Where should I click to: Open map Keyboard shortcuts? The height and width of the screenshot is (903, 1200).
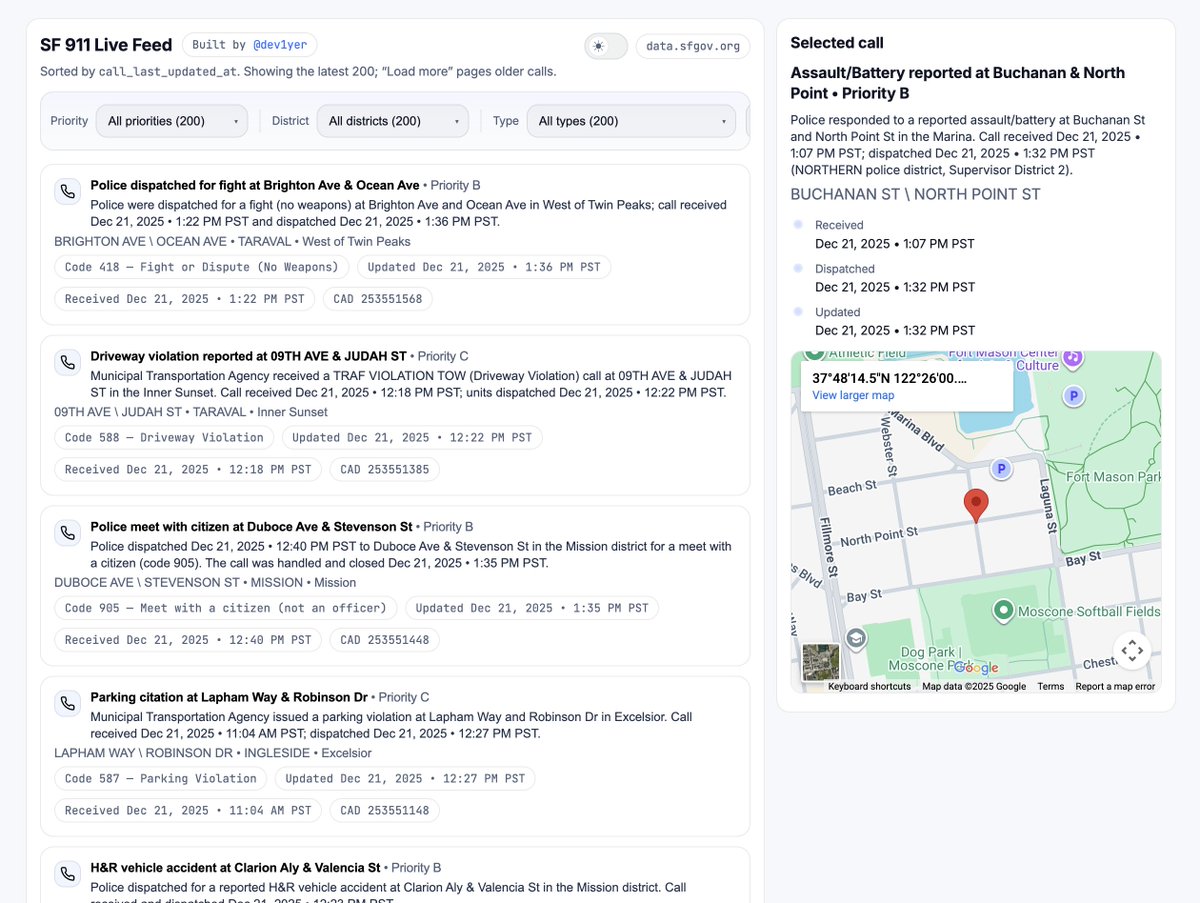(x=869, y=686)
